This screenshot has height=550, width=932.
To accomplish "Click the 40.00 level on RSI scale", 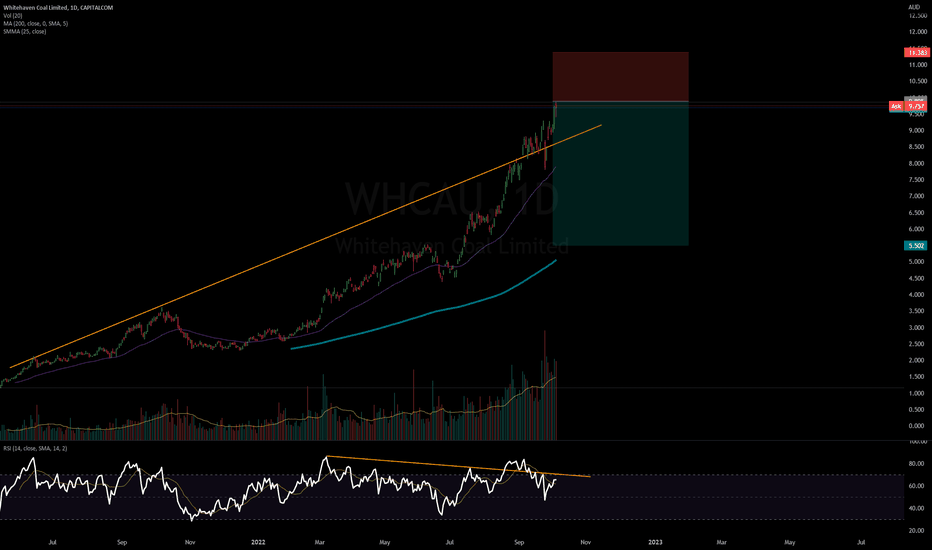I will pos(916,508).
